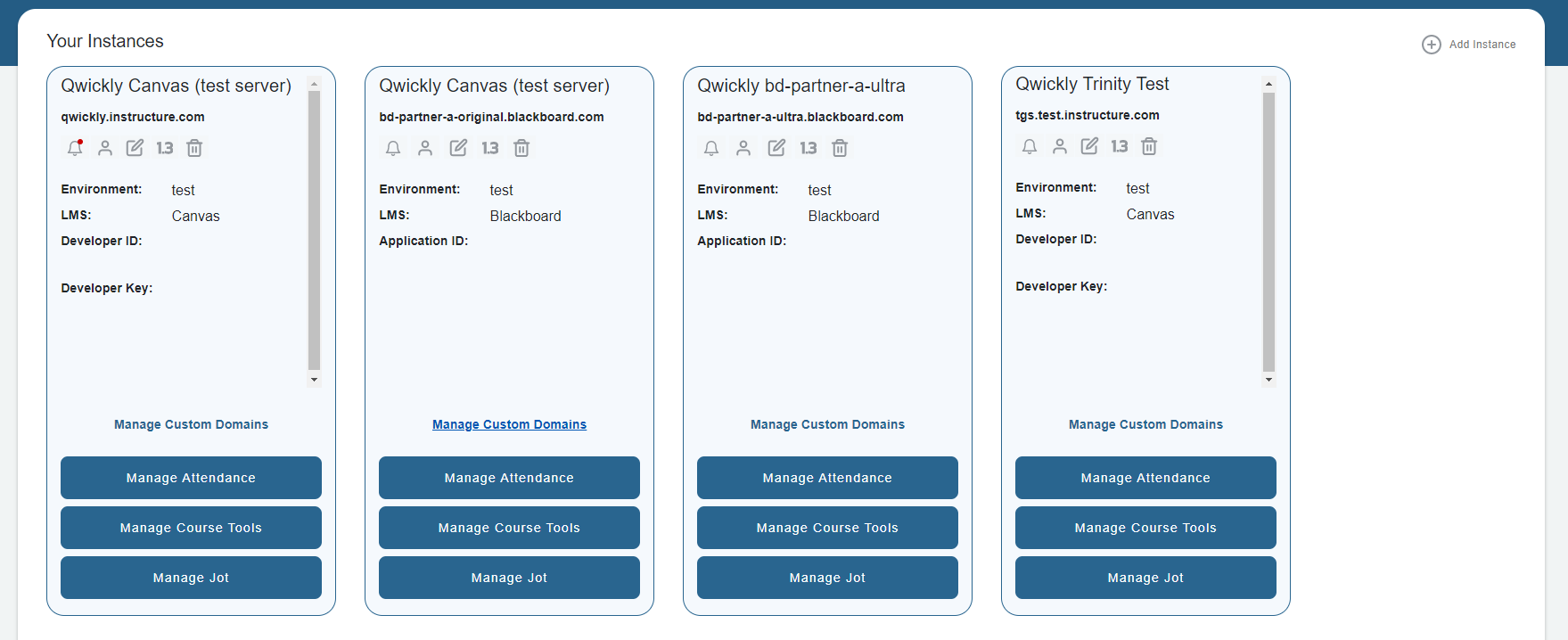The height and width of the screenshot is (640, 1568).
Task: Delete bd-partner-a-original.blackboard.com instance via trash icon
Action: pyautogui.click(x=521, y=148)
